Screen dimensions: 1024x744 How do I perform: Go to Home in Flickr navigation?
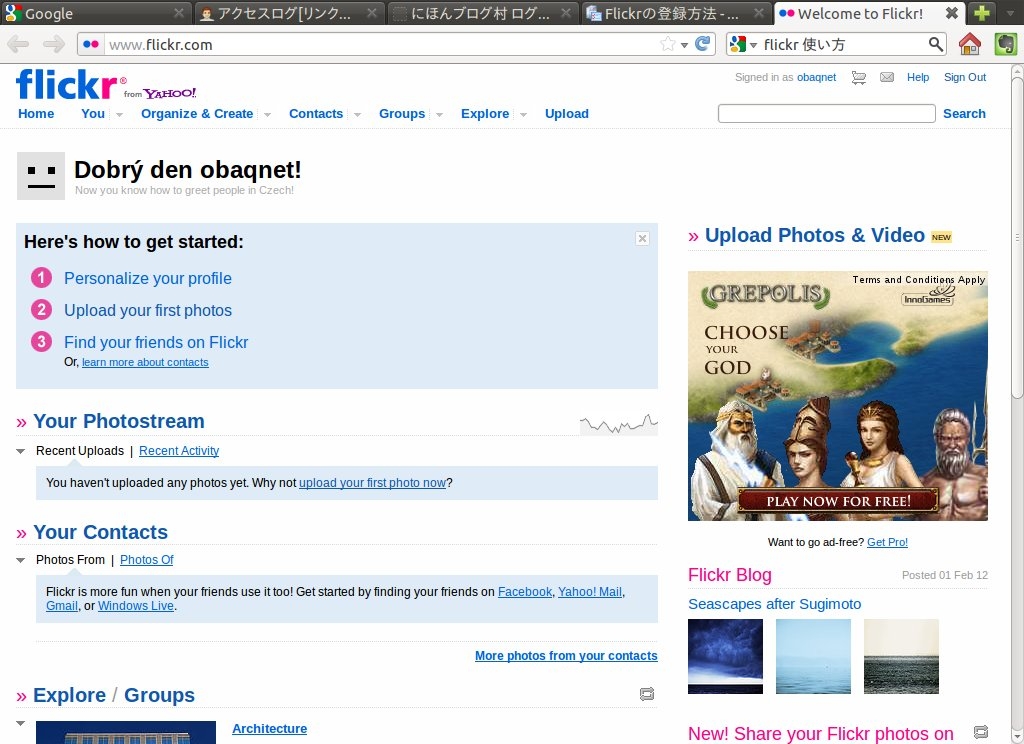click(36, 114)
